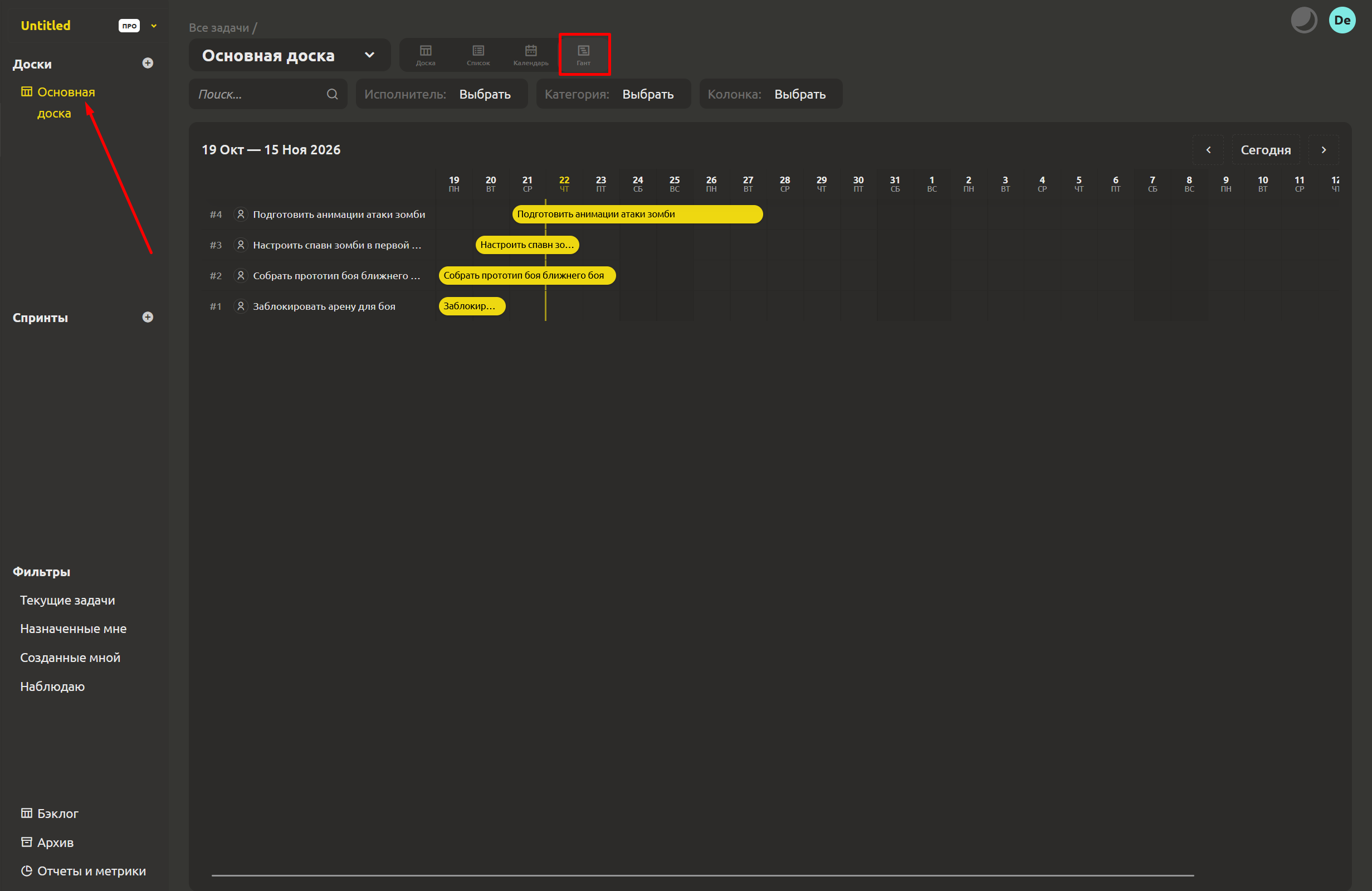Expand the Untitled workspace dropdown chevron

(154, 26)
